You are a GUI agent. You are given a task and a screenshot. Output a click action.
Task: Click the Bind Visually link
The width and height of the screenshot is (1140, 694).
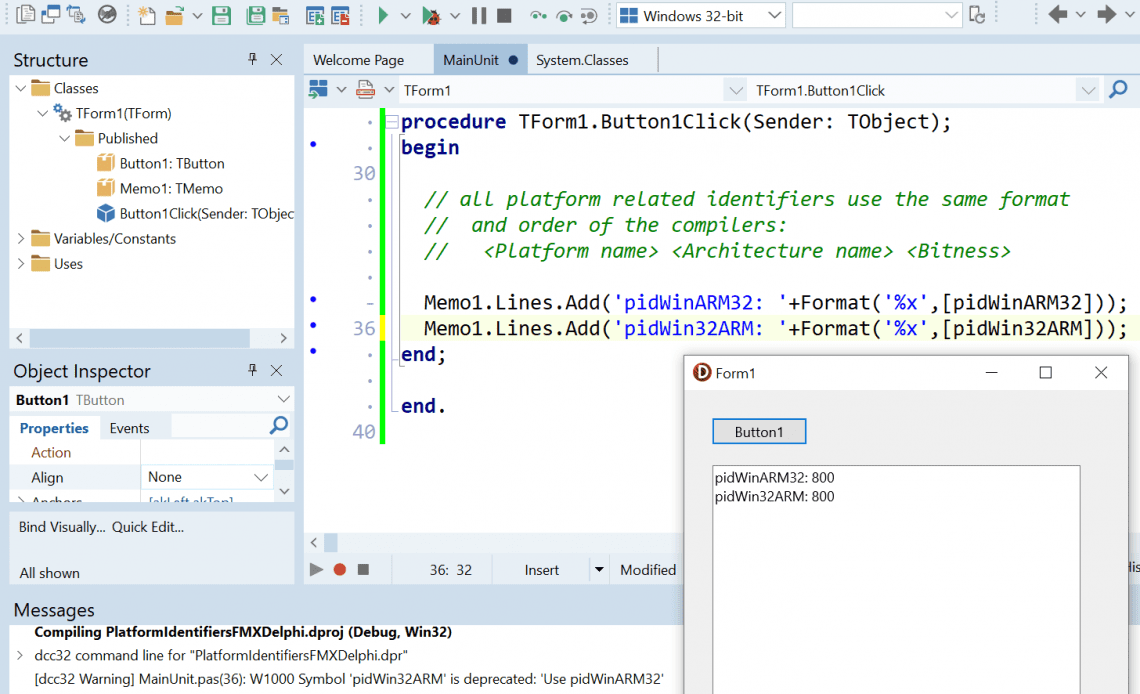(62, 527)
